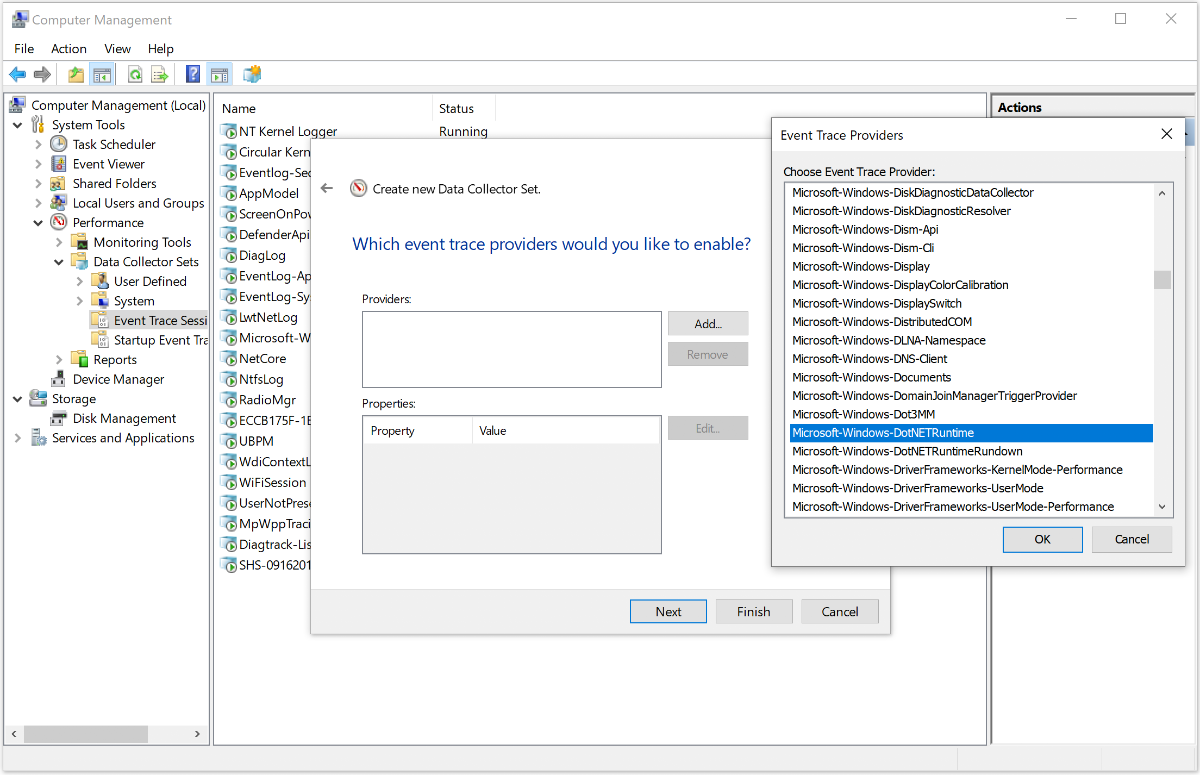
Task: Toggle the Show/Hide Action Pane icon
Action: [x=220, y=74]
